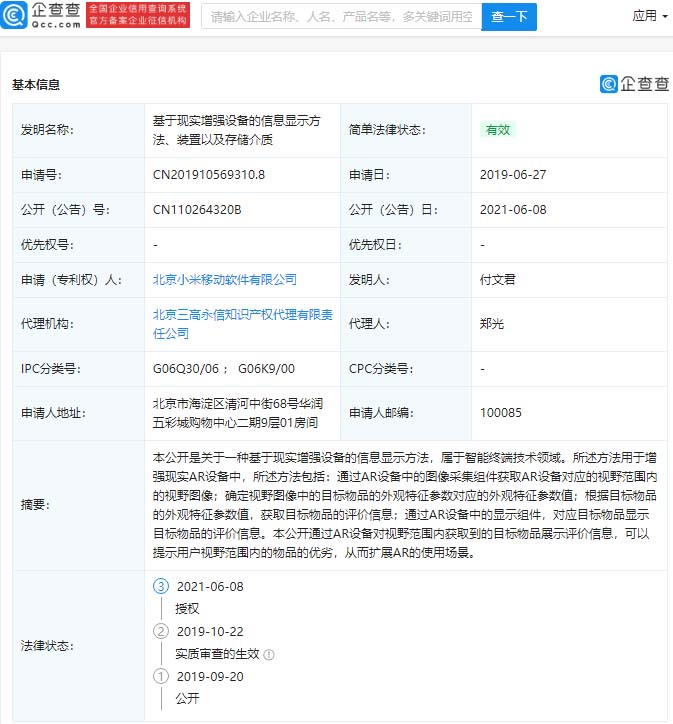Screen dimensions: 673x724
Task: Click IPC code G06Q30/06
Action: coord(186,369)
